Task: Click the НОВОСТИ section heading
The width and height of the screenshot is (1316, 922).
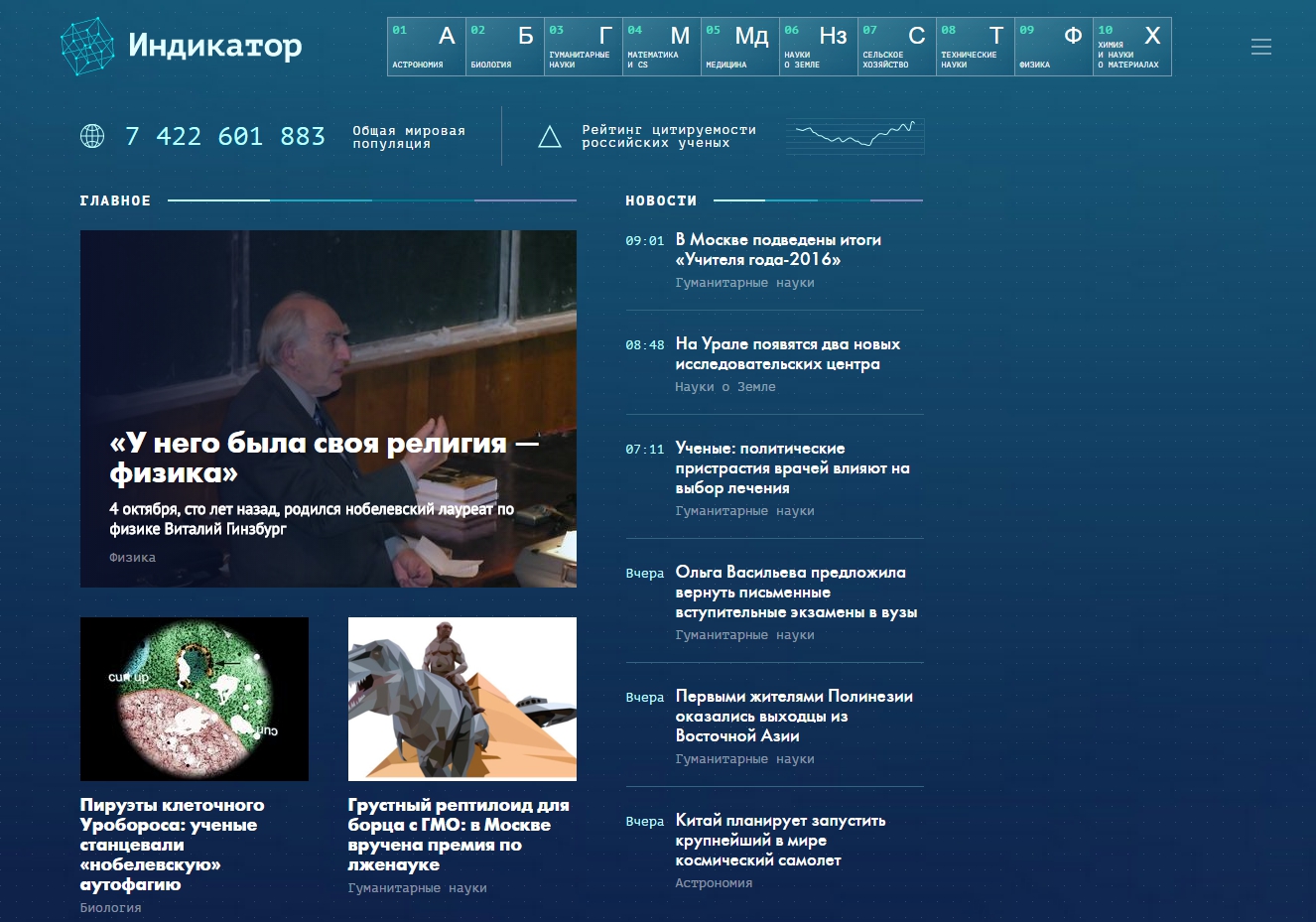Action: click(661, 200)
